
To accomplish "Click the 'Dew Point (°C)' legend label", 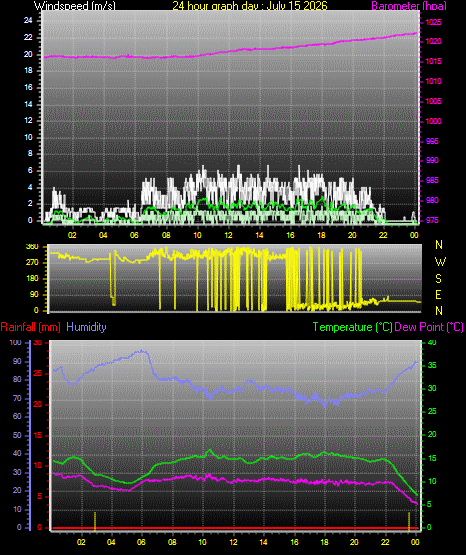I will [429, 327].
